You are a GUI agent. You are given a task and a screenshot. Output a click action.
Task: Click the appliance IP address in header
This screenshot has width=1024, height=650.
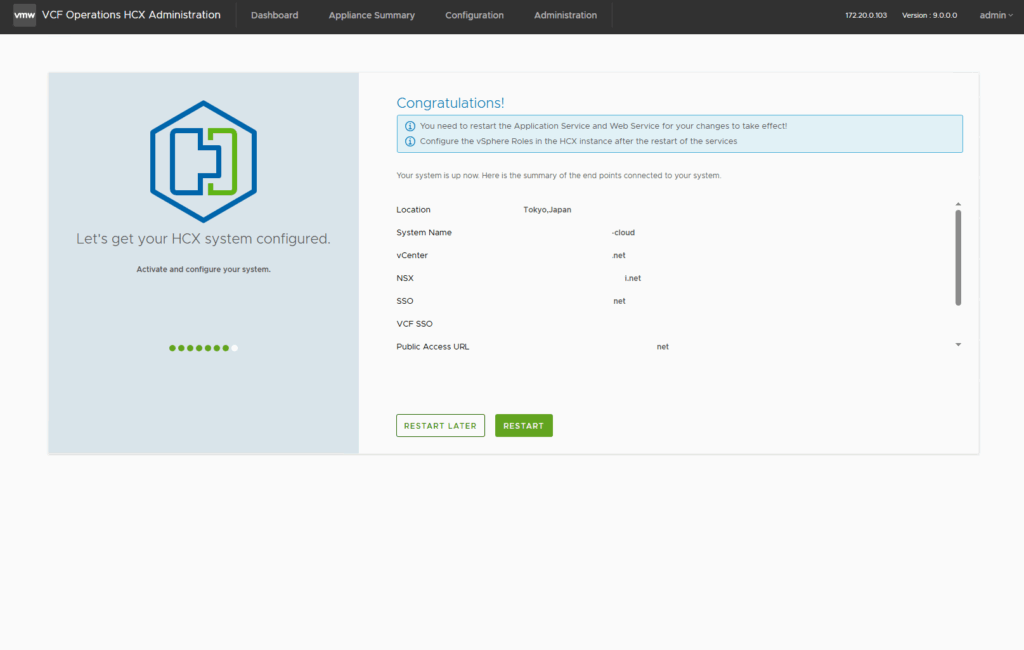[865, 15]
